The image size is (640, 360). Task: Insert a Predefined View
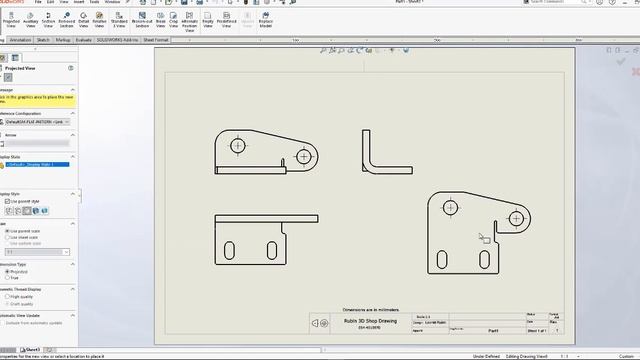tap(227, 20)
